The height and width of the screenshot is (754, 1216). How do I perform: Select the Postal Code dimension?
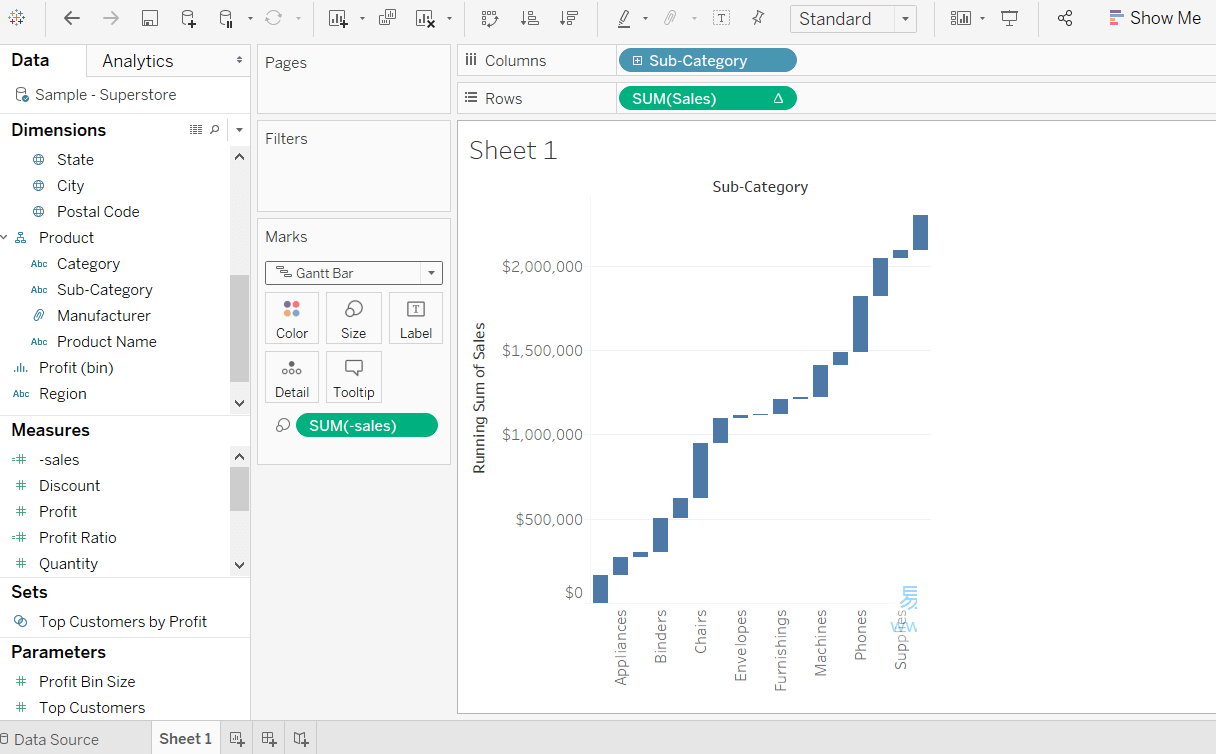coord(98,212)
